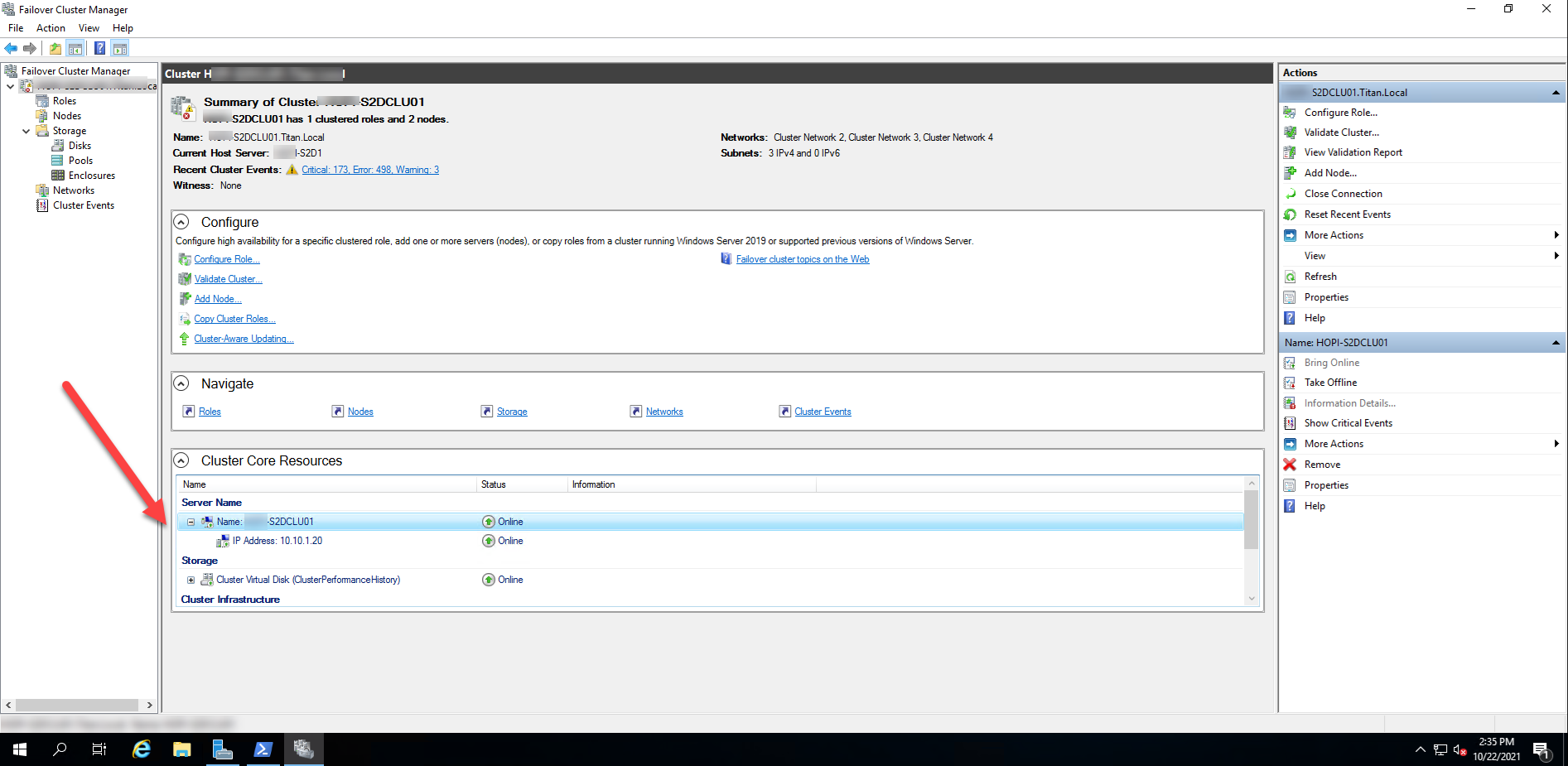Collapse the Navigate section
This screenshot has height=766, width=1568.
pos(181,383)
